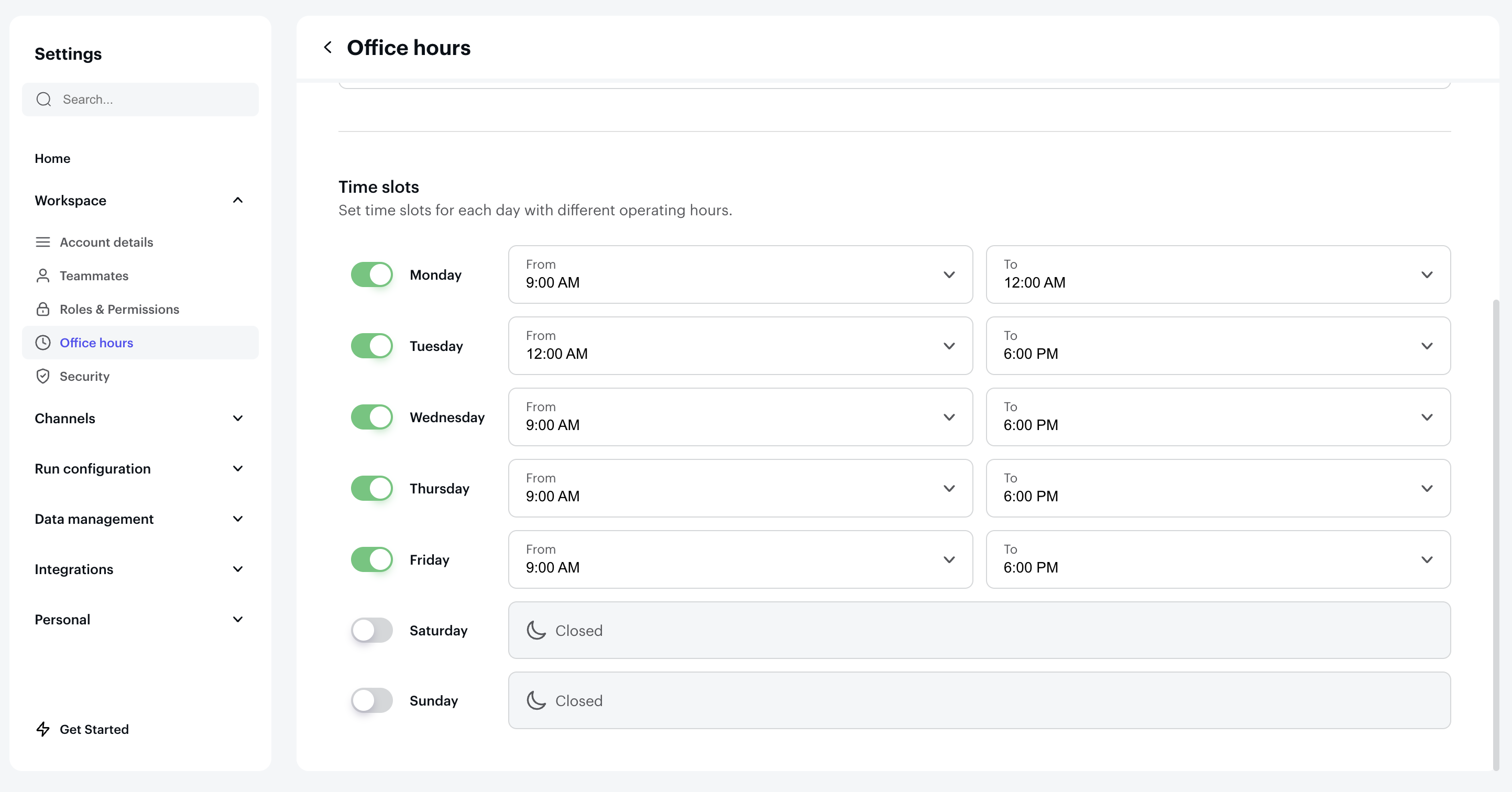Image resolution: width=1512 pixels, height=792 pixels.
Task: Click the search magnifier icon
Action: click(x=44, y=99)
